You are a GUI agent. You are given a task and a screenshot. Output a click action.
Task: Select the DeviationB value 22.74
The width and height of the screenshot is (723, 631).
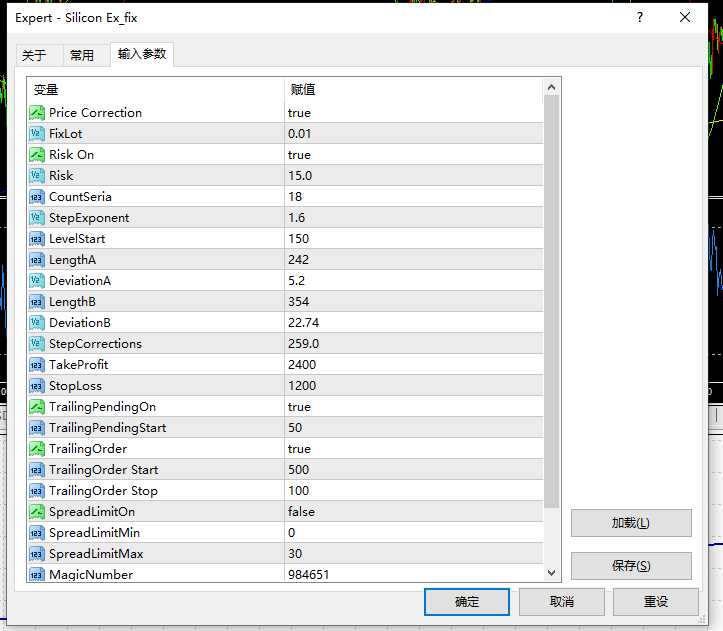click(x=303, y=323)
